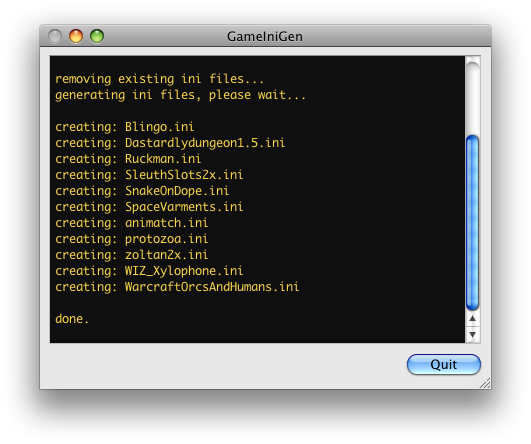Click the SnakeOnDope.ini log line
531x444 pixels.
pyautogui.click(x=142, y=191)
